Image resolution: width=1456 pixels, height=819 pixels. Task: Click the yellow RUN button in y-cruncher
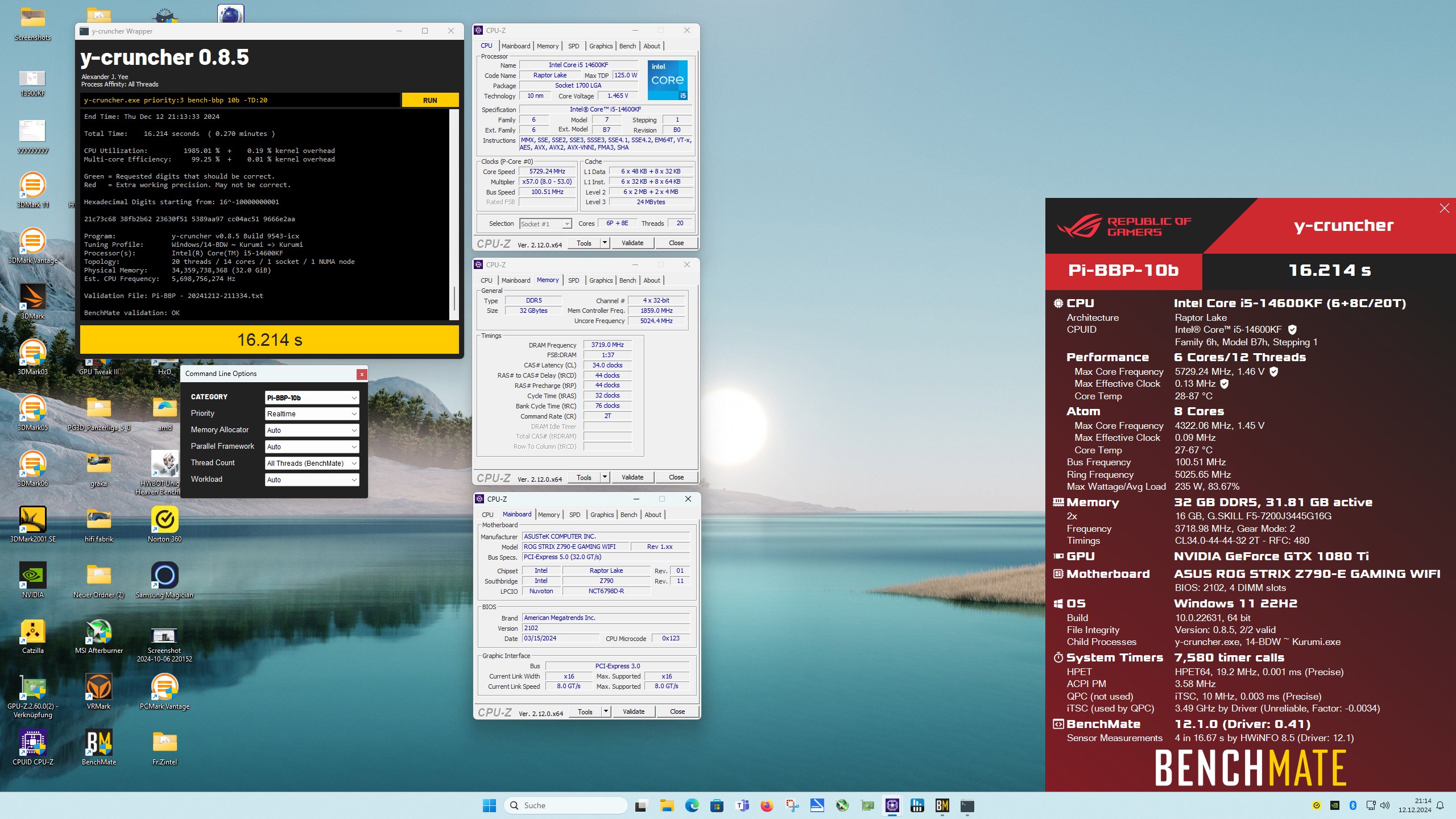(x=430, y=100)
